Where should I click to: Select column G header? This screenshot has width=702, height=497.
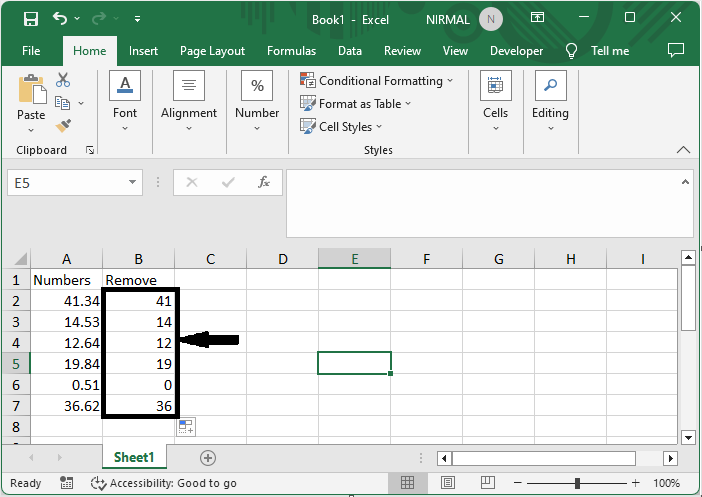tap(498, 259)
